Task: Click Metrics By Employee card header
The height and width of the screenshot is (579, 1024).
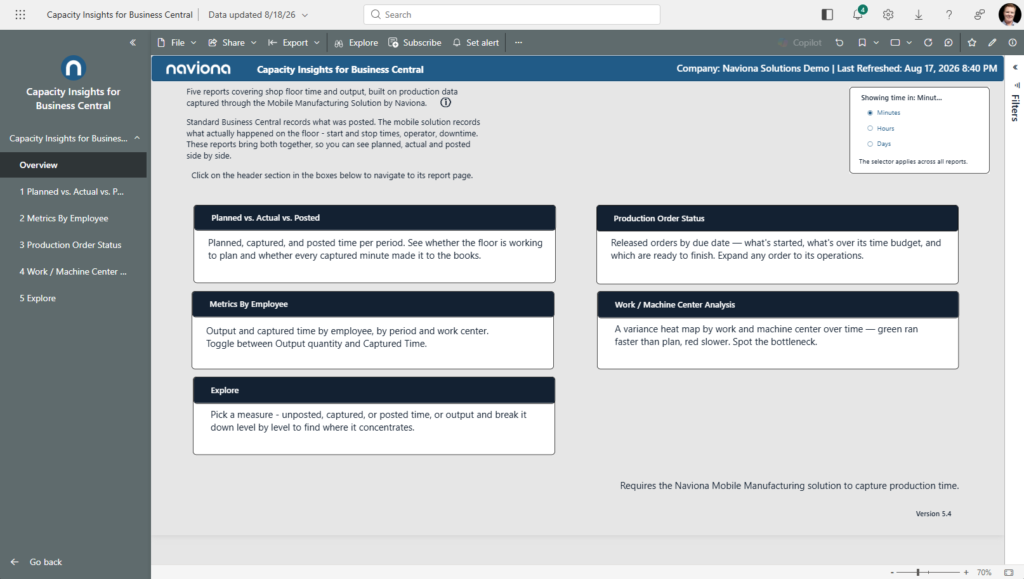Action: point(373,304)
